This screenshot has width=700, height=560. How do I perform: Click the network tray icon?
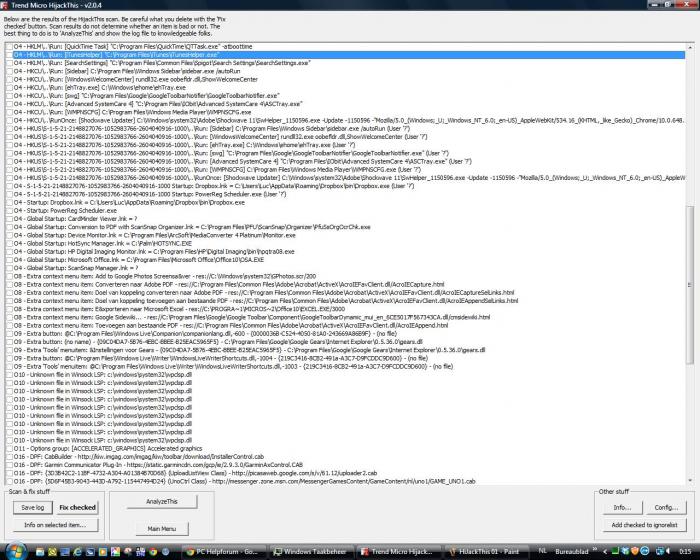tap(660, 552)
